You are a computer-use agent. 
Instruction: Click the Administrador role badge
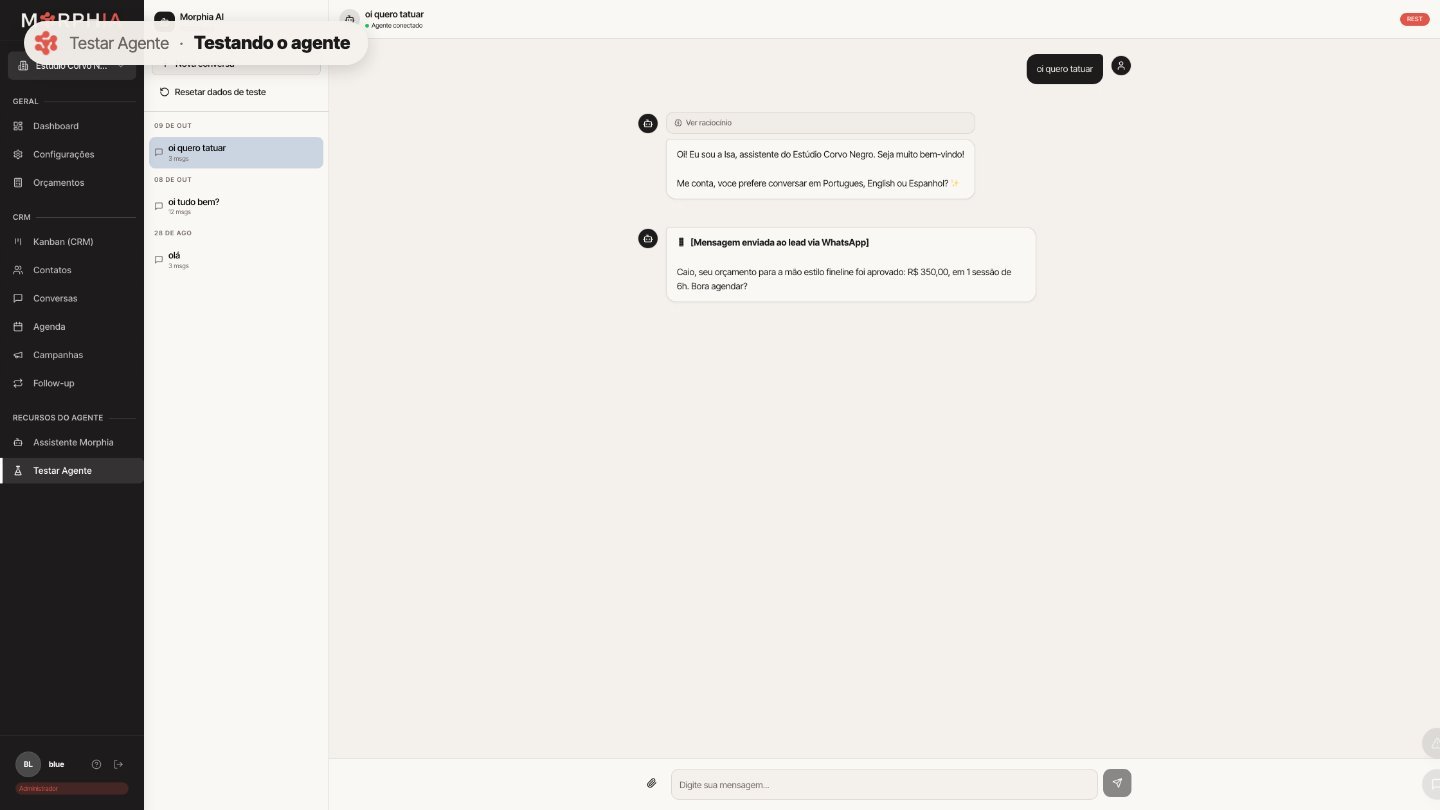[71, 788]
